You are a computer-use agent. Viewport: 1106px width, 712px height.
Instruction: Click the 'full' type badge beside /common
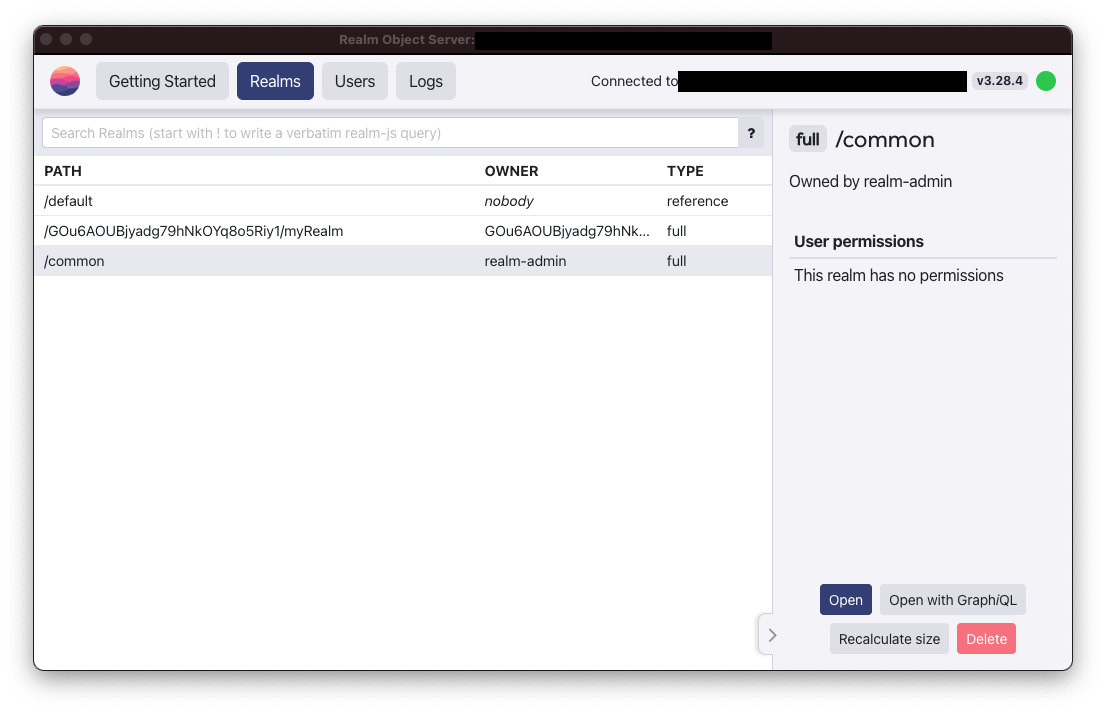[x=807, y=140]
